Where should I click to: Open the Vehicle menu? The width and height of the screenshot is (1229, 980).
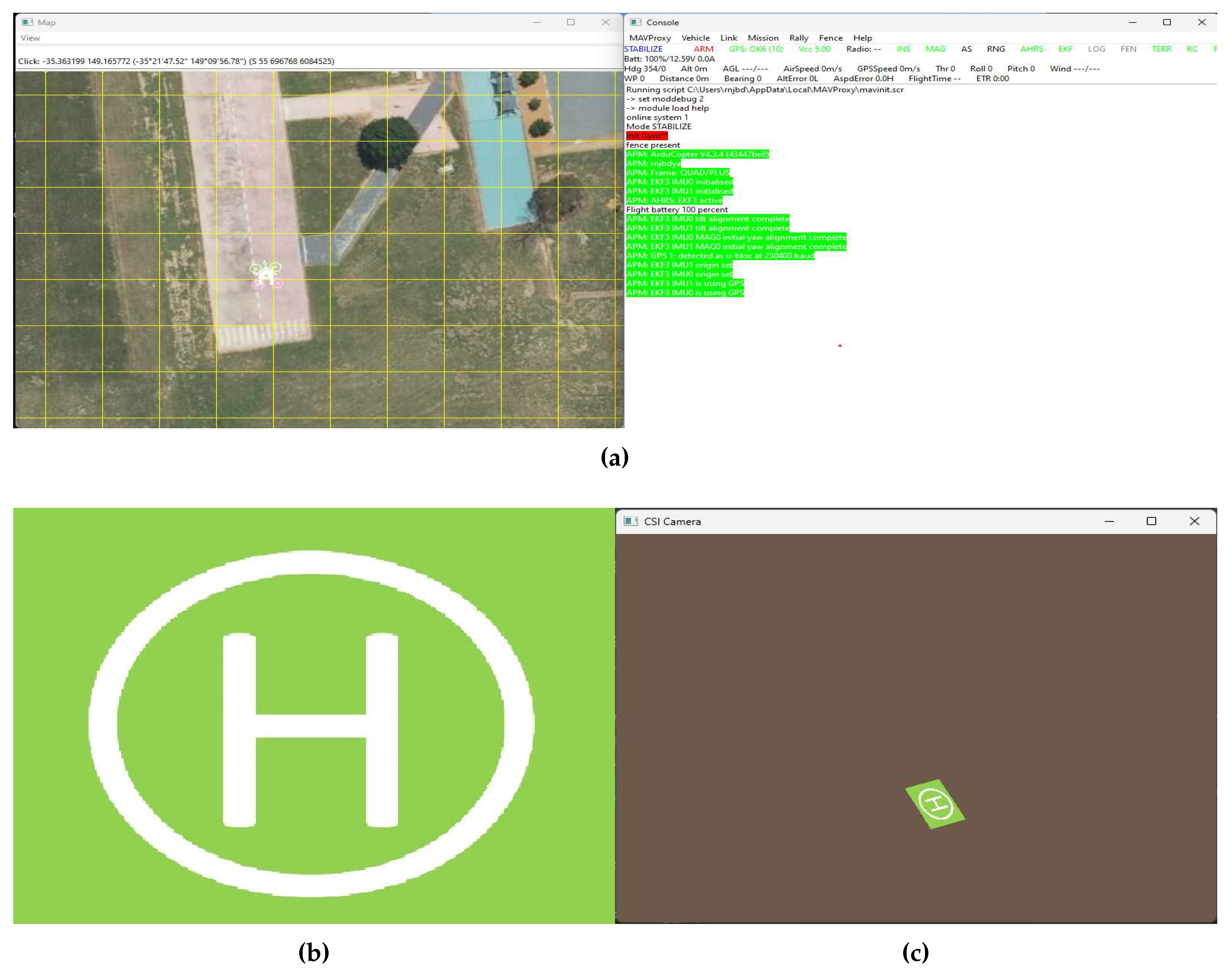[696, 38]
